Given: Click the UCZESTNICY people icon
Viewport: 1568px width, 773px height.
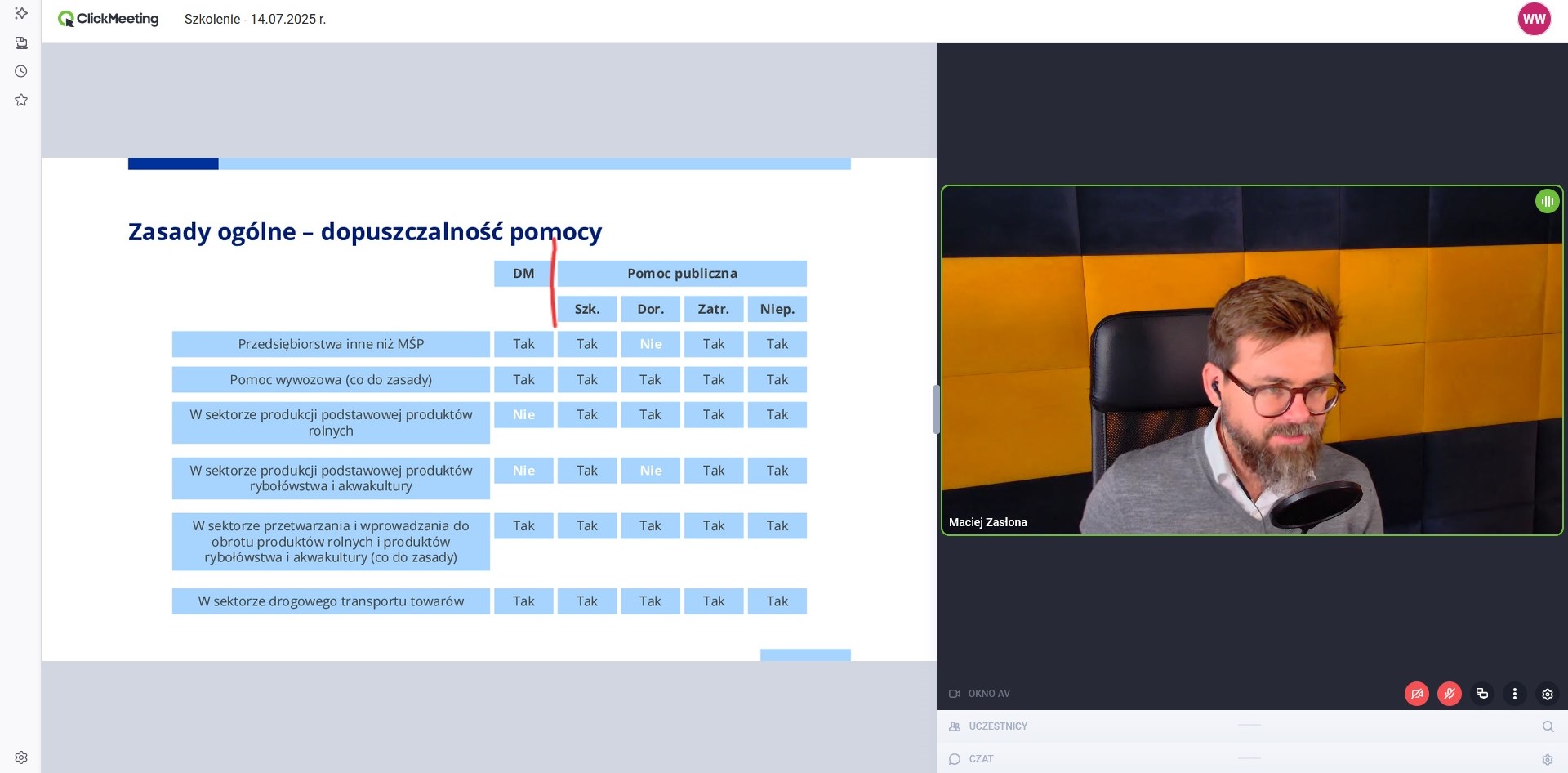Looking at the screenshot, I should (955, 726).
